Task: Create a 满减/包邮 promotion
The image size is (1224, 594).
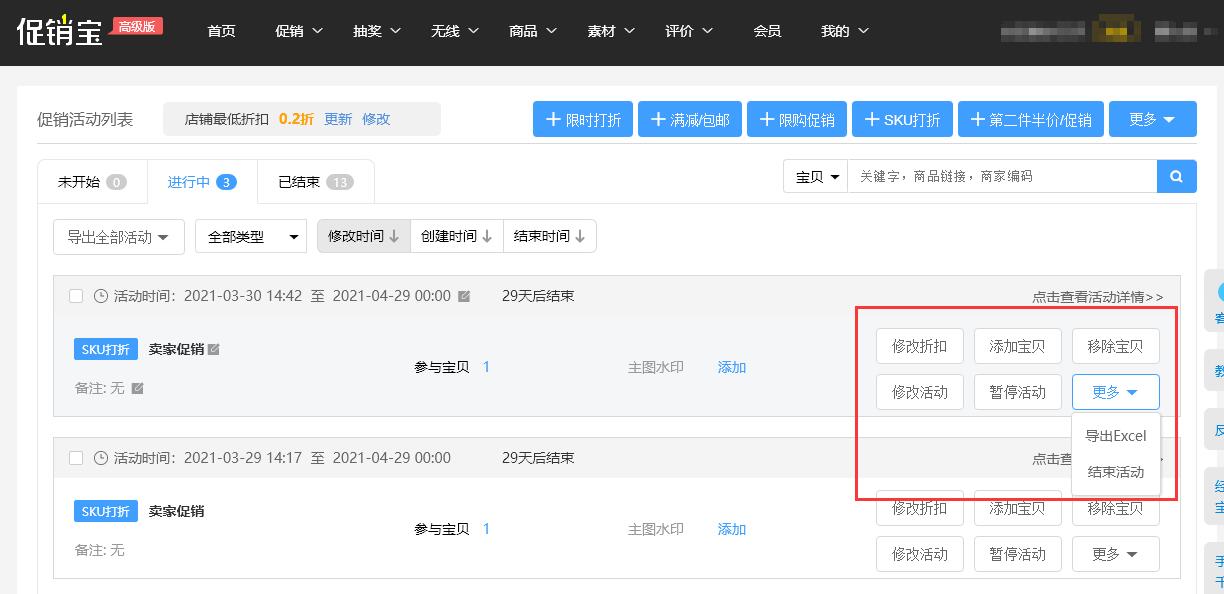Action: [690, 119]
